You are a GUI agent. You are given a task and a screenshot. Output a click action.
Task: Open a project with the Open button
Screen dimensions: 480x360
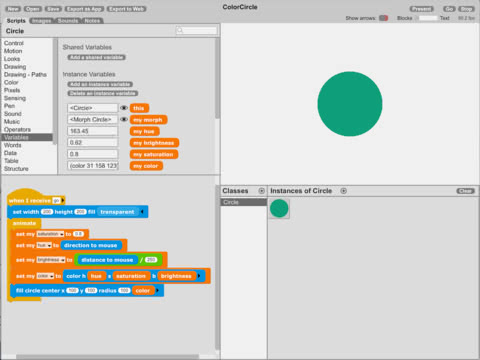point(32,9)
